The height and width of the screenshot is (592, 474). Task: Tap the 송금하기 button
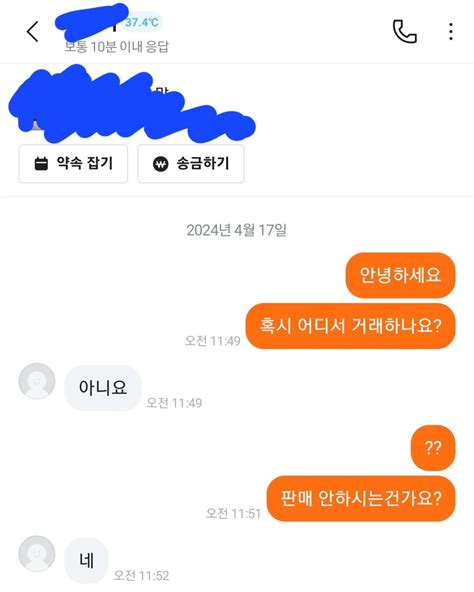point(191,163)
